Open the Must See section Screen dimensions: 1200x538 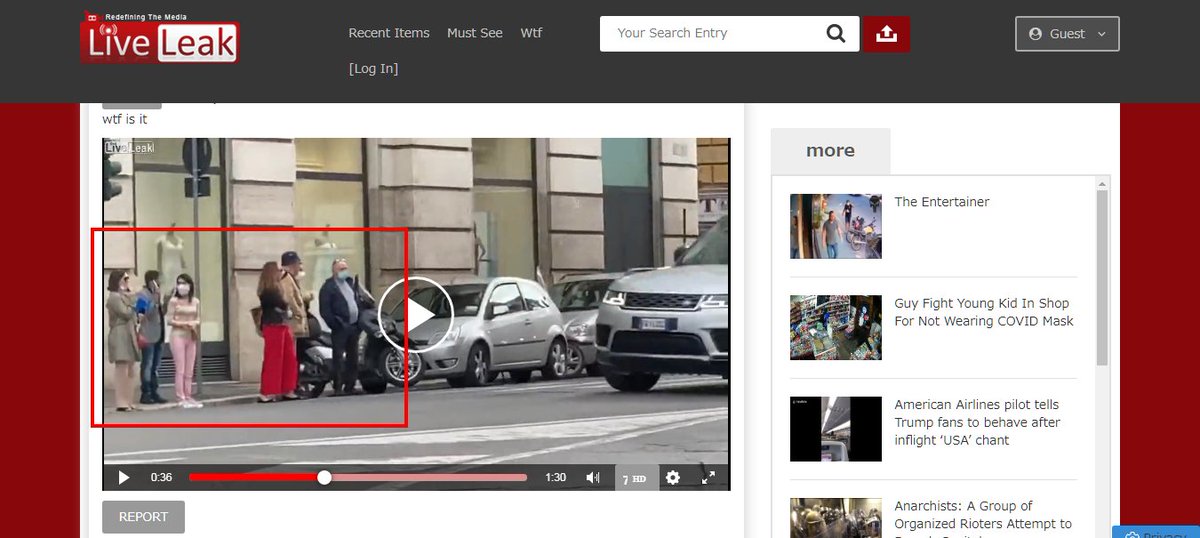pos(475,33)
